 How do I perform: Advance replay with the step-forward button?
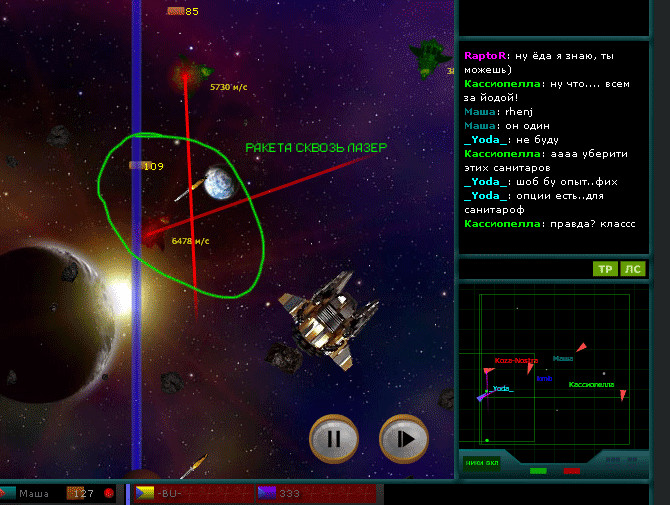[x=404, y=439]
